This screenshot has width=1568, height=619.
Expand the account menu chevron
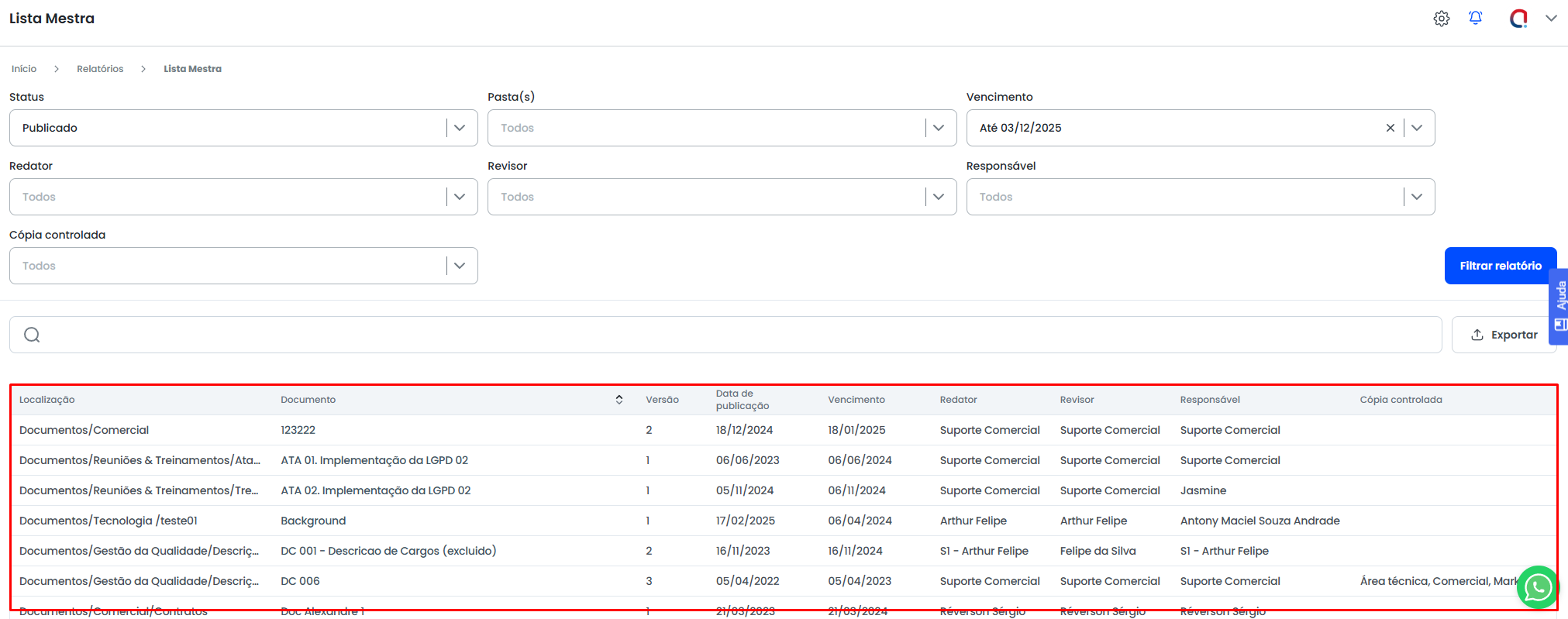click(x=1550, y=19)
